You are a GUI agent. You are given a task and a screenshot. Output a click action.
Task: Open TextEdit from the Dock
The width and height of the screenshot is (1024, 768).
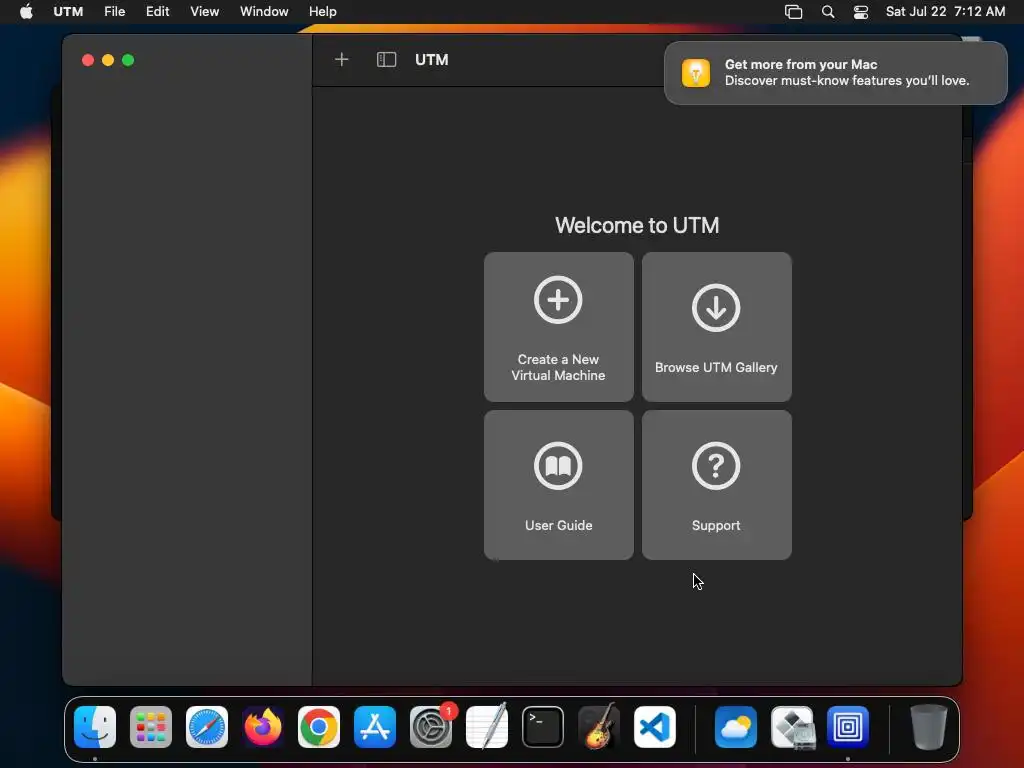tap(487, 727)
